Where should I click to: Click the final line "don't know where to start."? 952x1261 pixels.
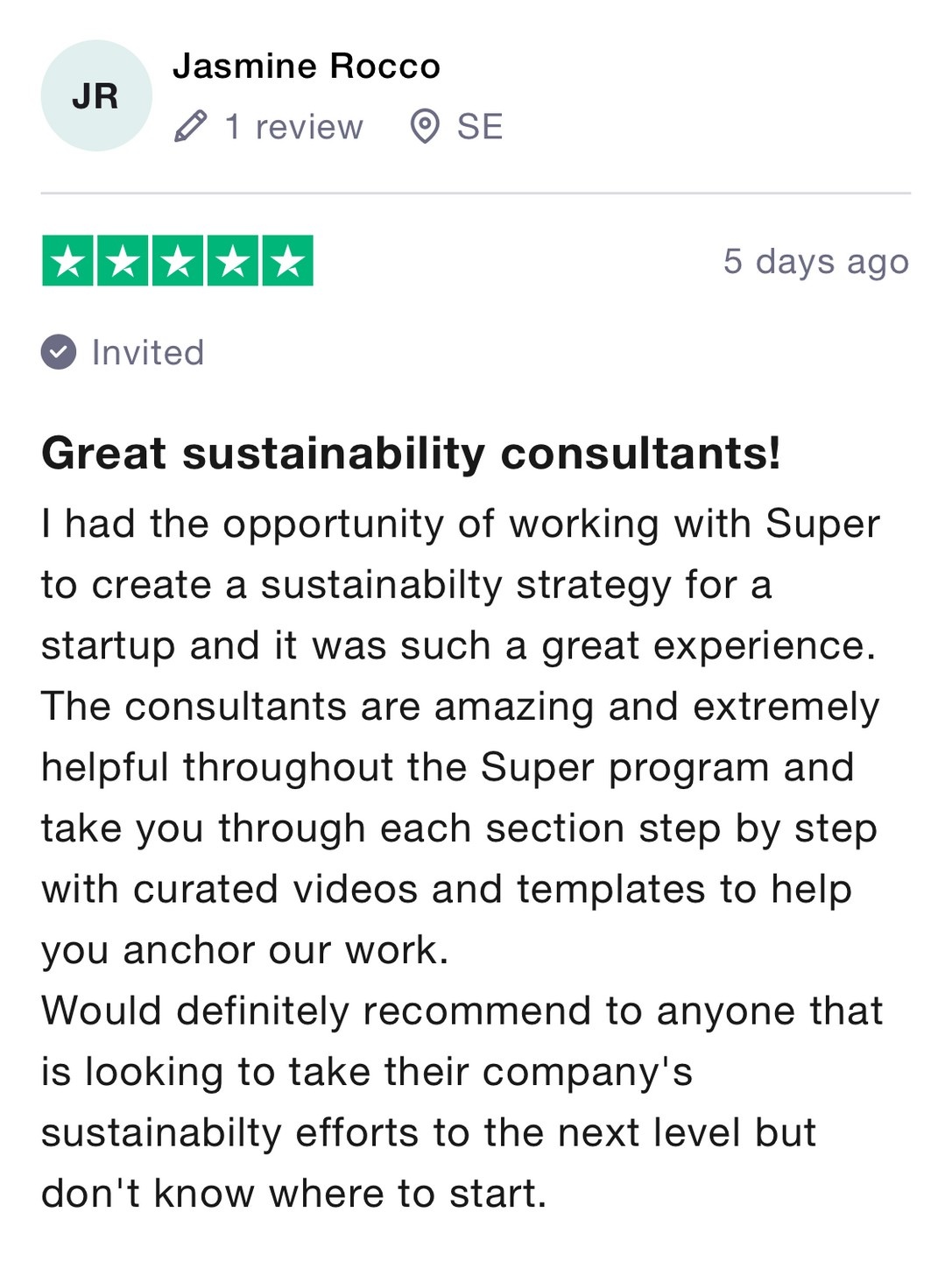point(293,1193)
